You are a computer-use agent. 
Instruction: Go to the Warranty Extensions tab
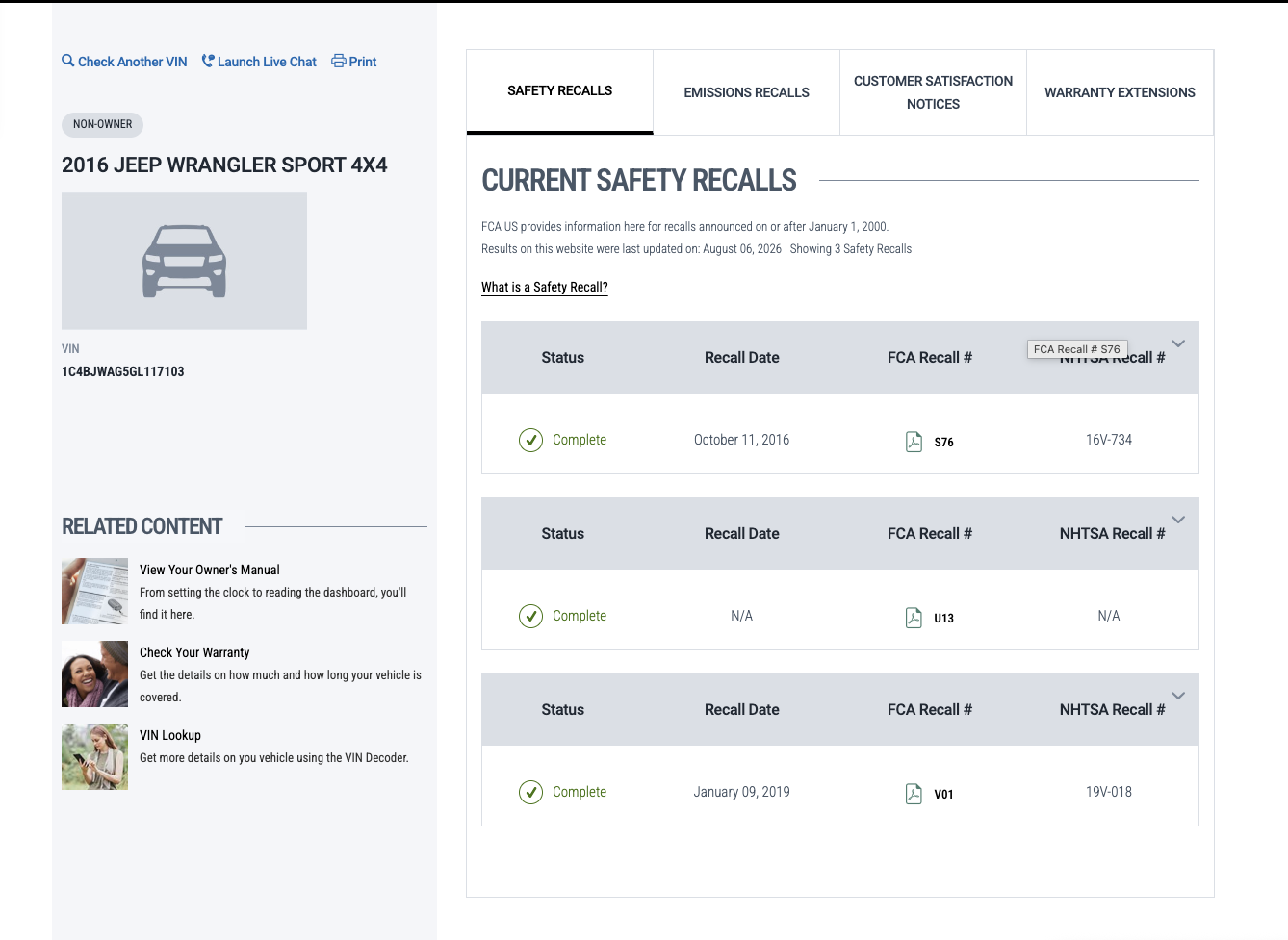1121,92
